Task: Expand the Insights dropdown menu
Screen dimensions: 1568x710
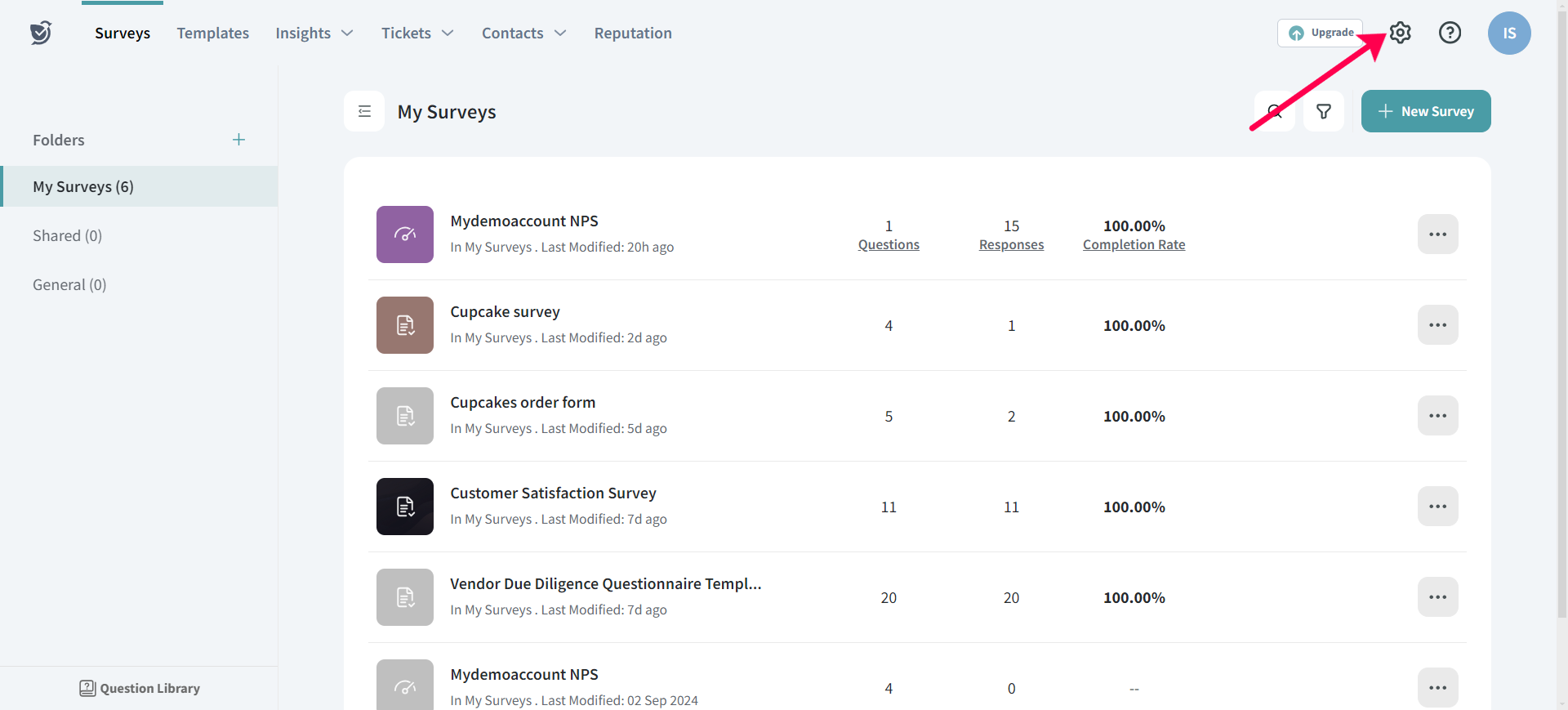Action: [314, 33]
